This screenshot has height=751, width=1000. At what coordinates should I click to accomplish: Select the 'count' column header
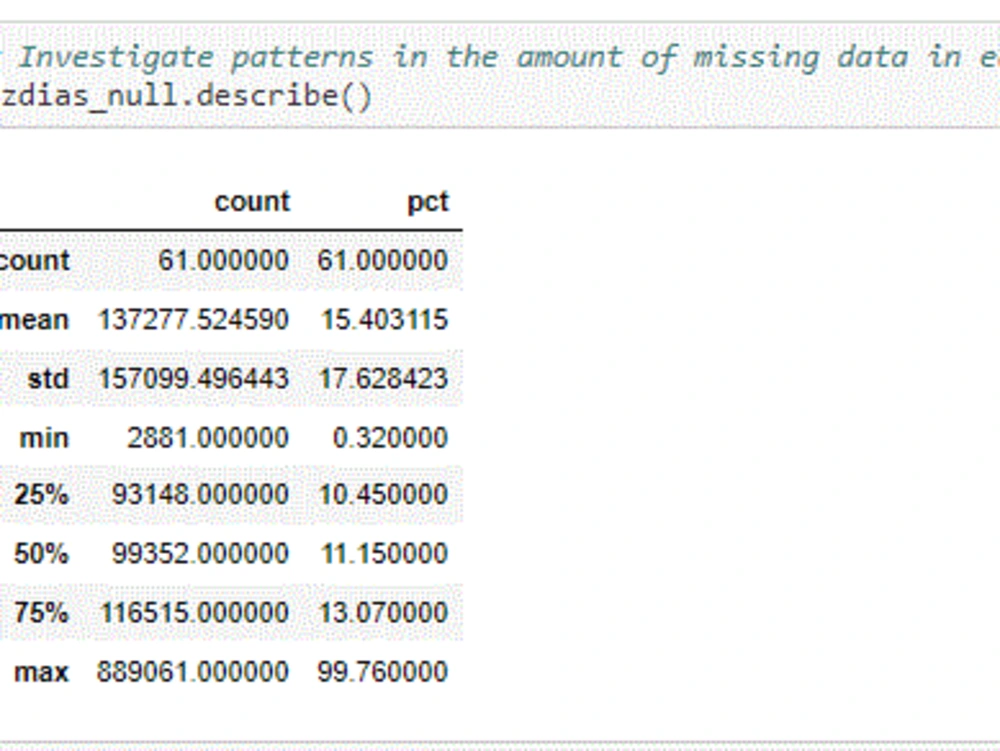(x=253, y=202)
